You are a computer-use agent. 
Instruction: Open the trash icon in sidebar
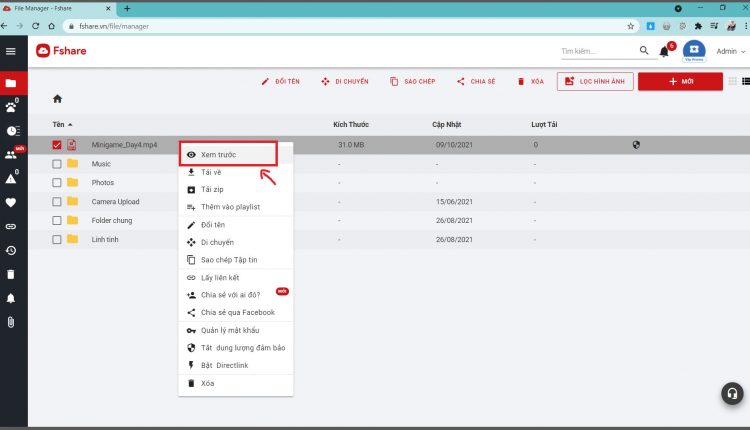point(11,274)
